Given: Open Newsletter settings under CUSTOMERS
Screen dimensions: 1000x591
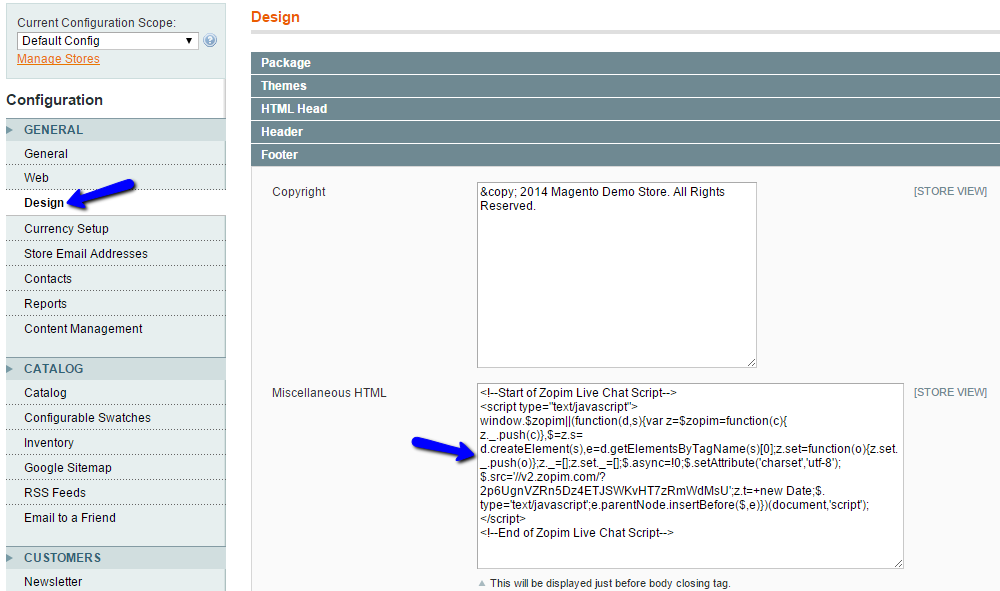Looking at the screenshot, I should 52,581.
